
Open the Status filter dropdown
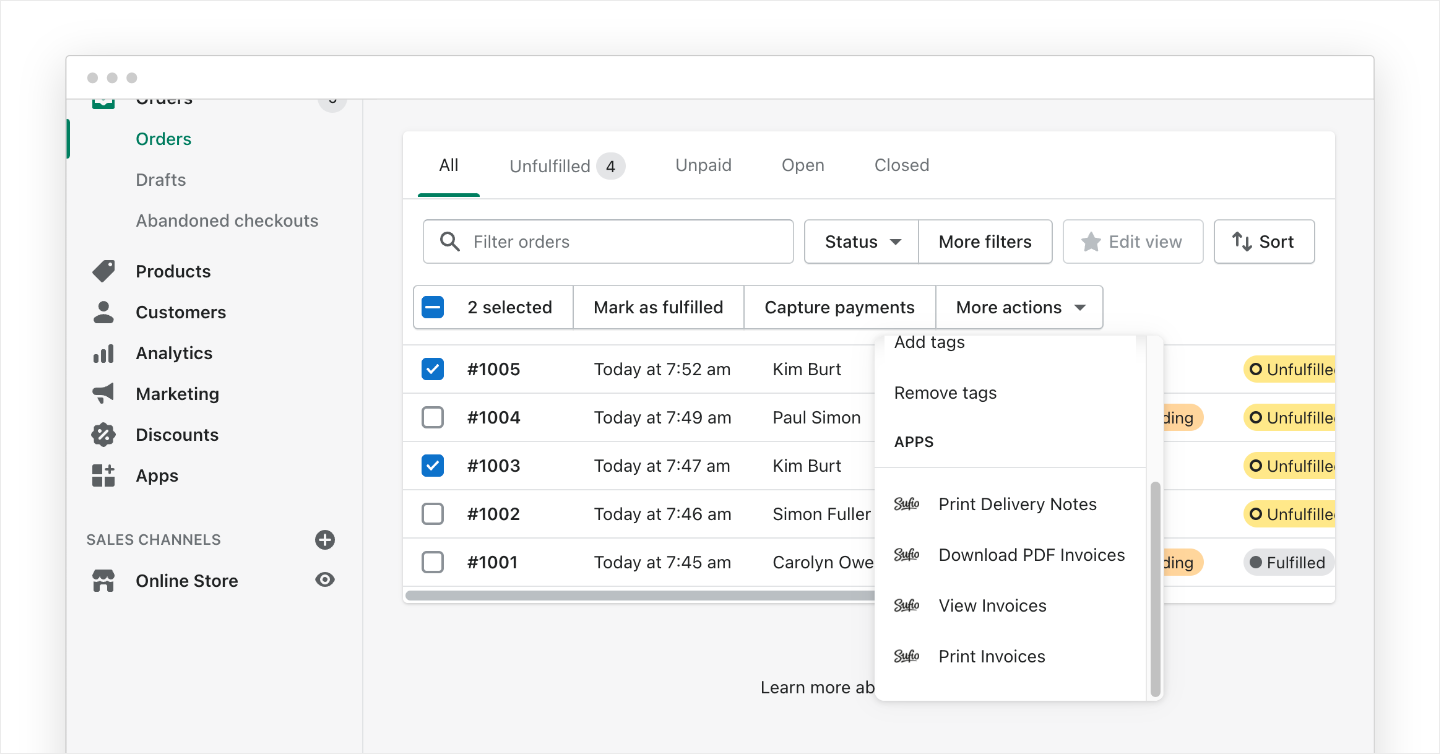tap(861, 242)
